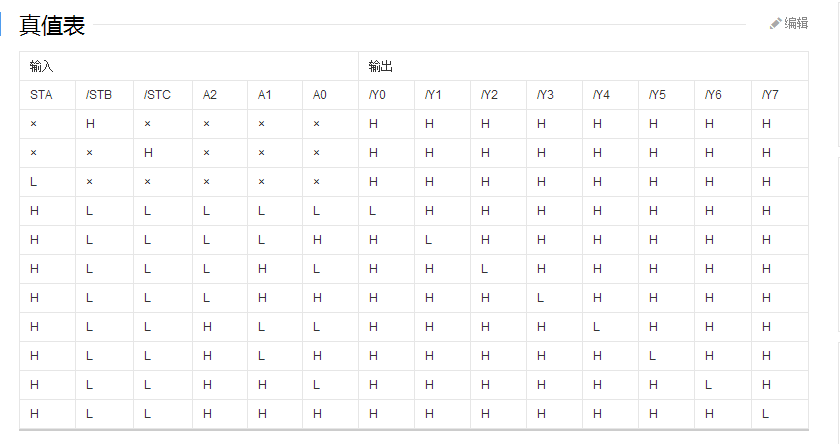Click the only H in the /STC column

point(148,153)
